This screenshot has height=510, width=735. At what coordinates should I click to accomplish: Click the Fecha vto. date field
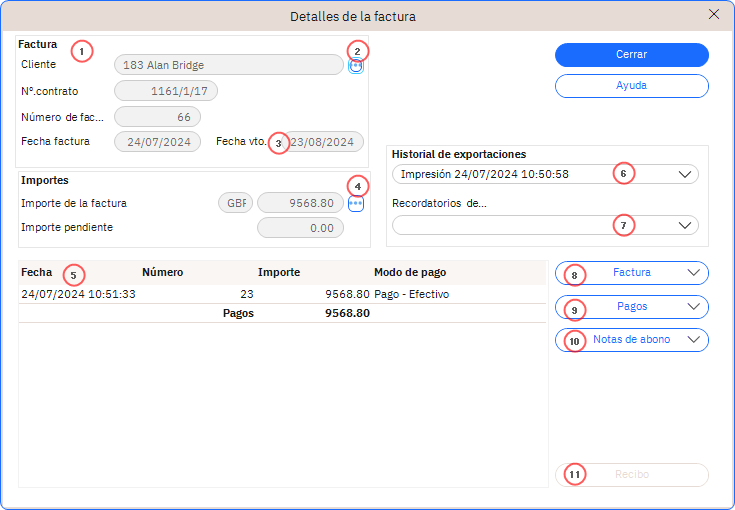(x=324, y=142)
